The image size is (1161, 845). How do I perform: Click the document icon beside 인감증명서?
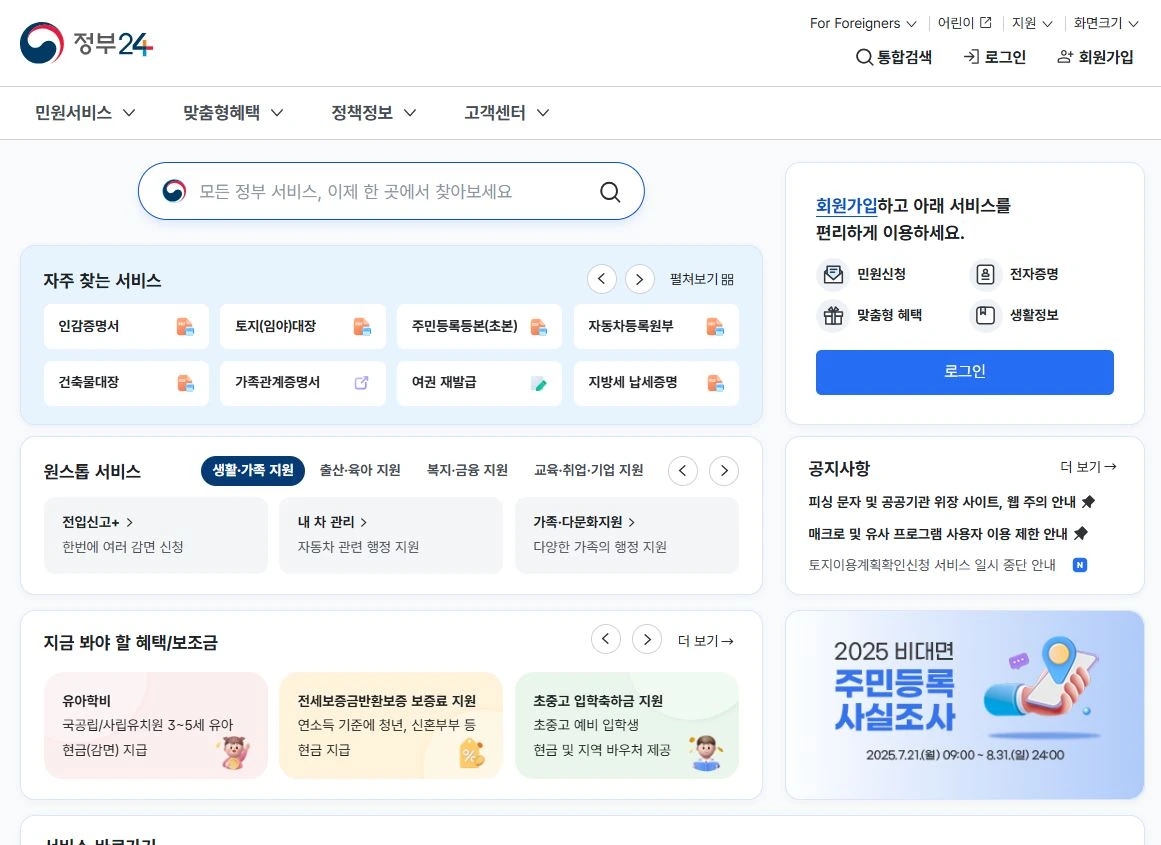(184, 327)
